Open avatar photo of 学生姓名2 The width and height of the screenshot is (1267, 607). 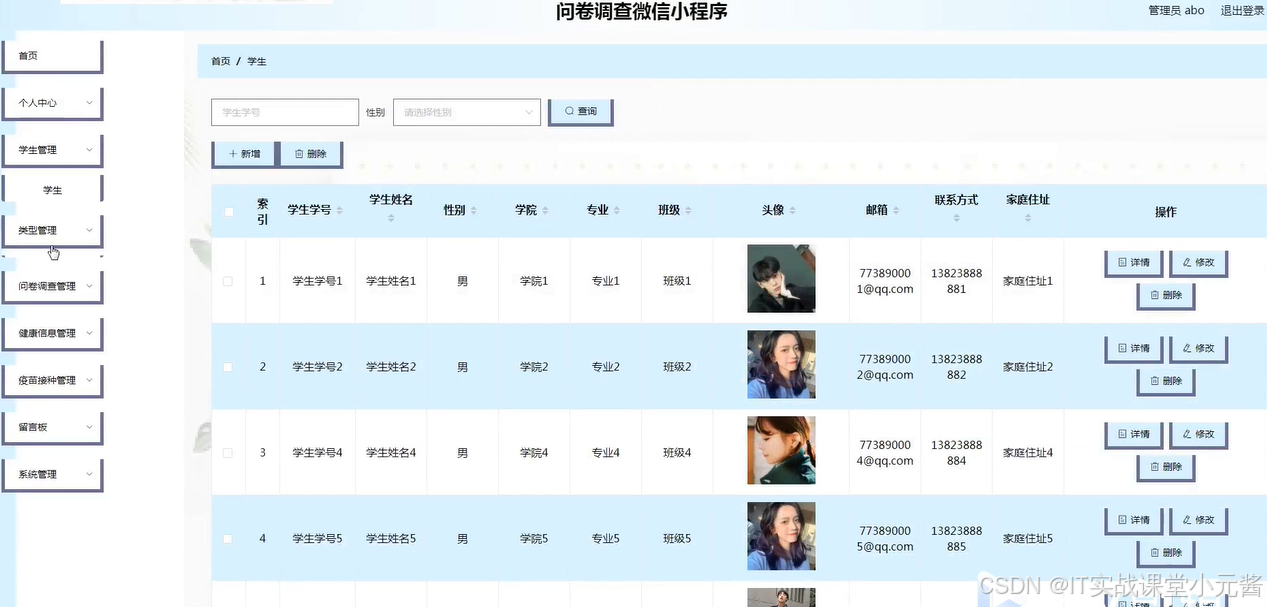click(781, 365)
